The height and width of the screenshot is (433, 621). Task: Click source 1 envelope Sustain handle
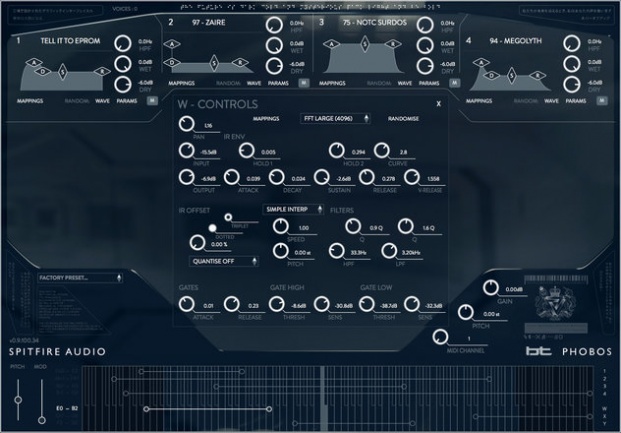63,72
